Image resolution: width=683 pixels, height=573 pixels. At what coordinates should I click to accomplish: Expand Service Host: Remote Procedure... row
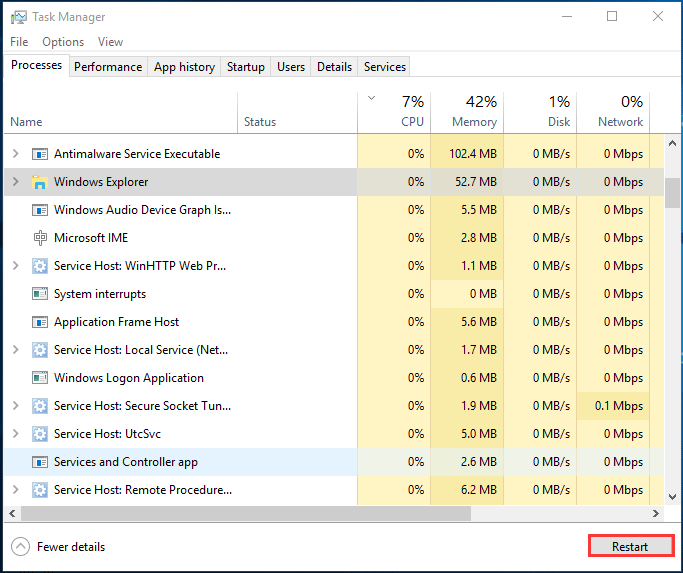pyautogui.click(x=16, y=490)
